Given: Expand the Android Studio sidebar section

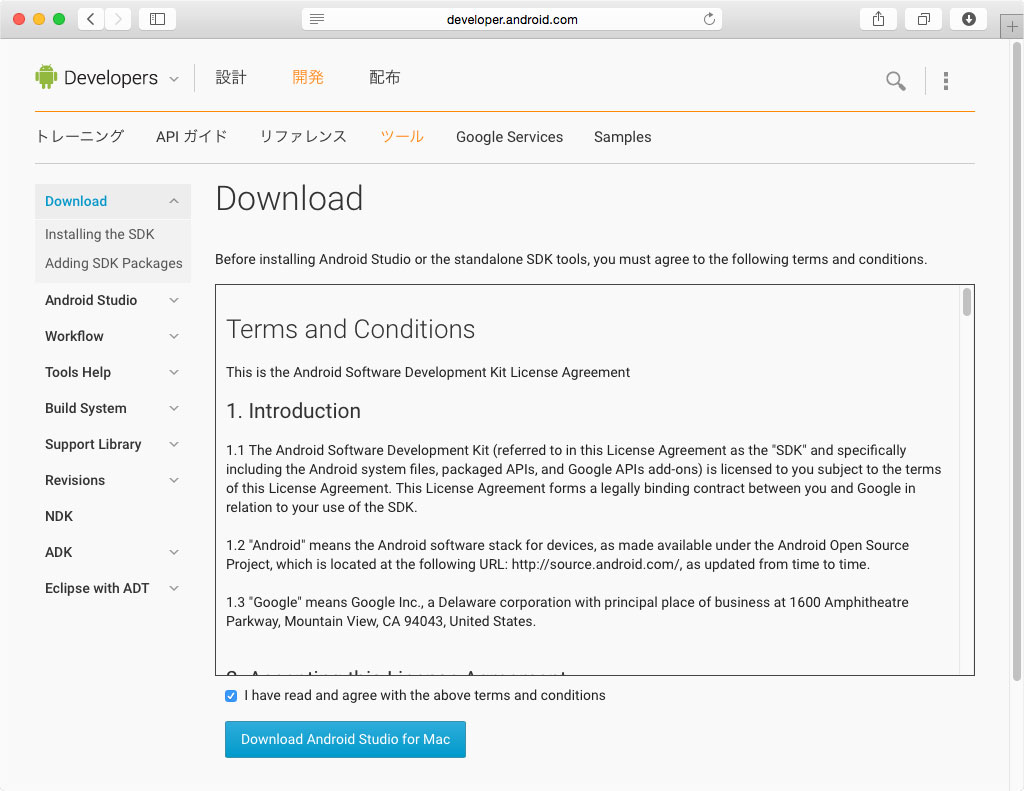Looking at the screenshot, I should pos(174,300).
